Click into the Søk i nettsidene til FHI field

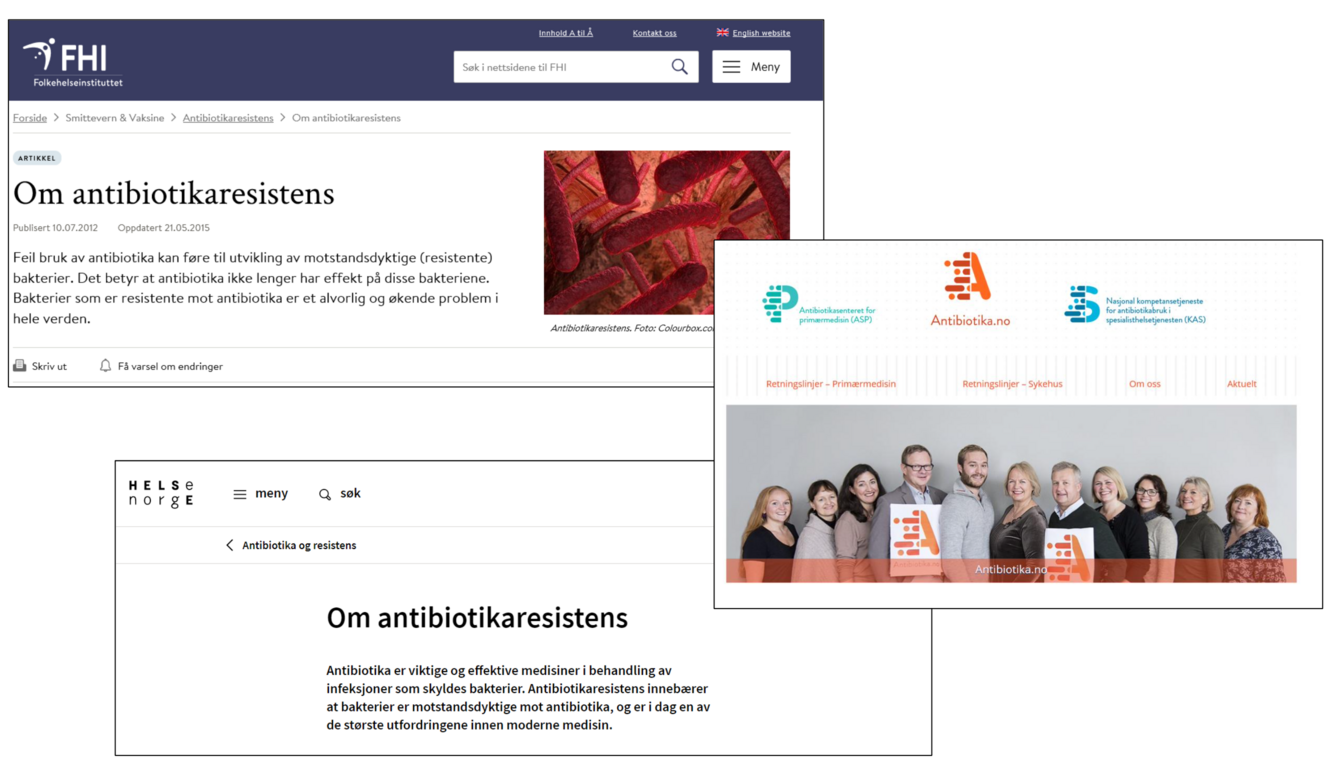(x=561, y=67)
